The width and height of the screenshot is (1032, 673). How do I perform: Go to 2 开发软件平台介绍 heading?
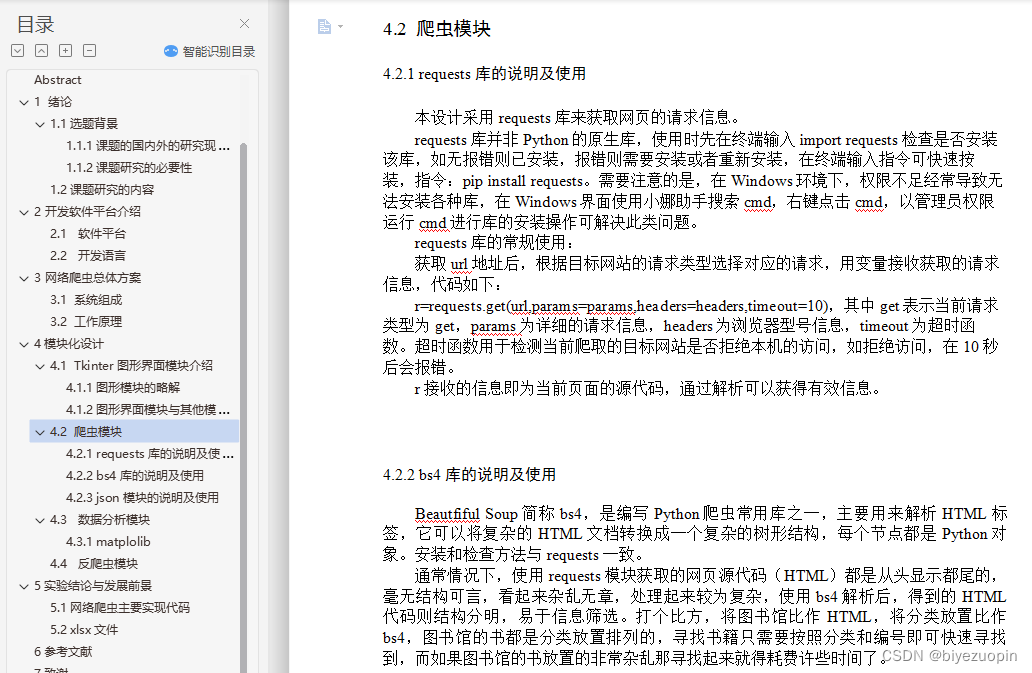(88, 211)
